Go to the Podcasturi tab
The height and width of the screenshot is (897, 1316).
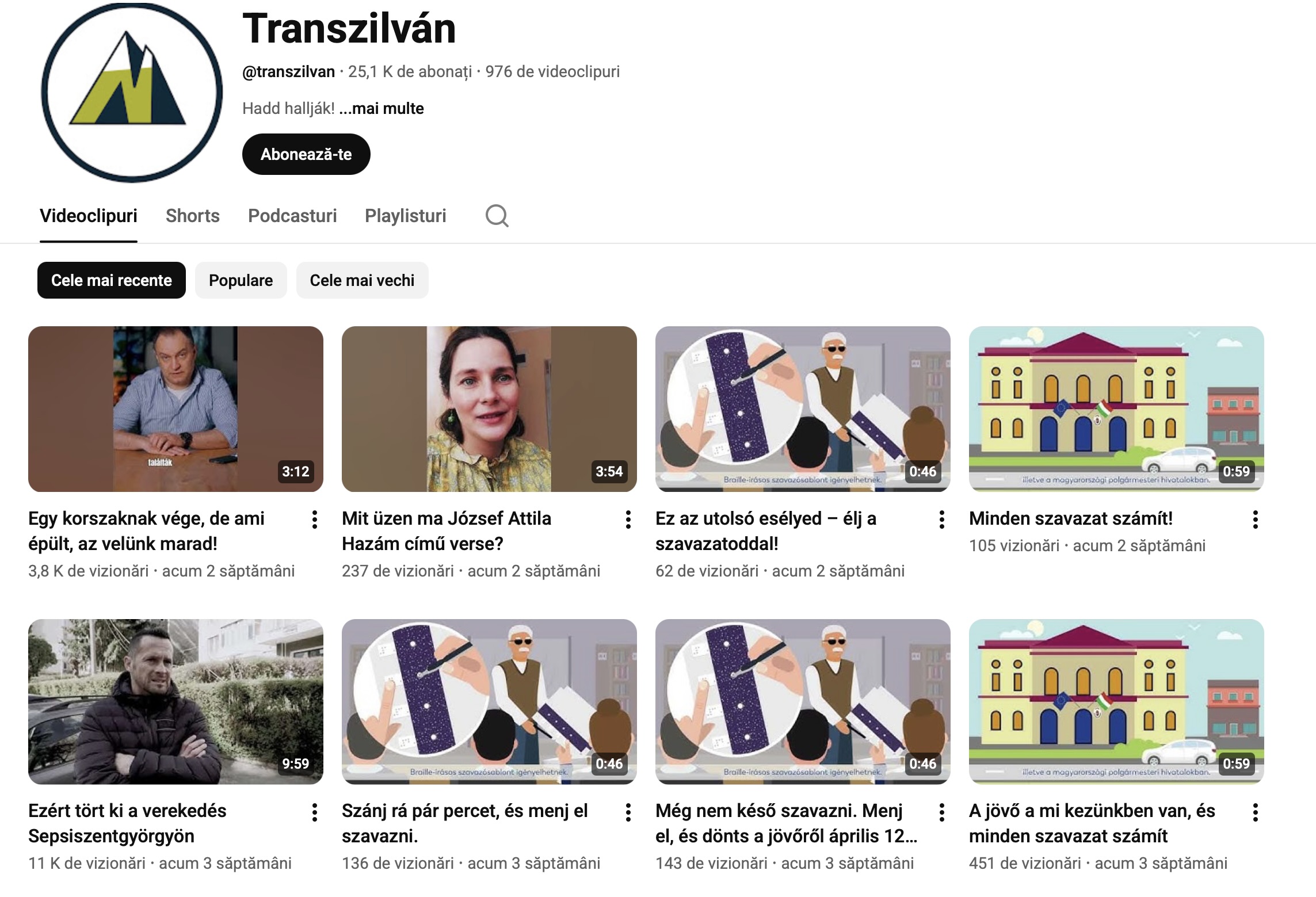click(x=292, y=216)
